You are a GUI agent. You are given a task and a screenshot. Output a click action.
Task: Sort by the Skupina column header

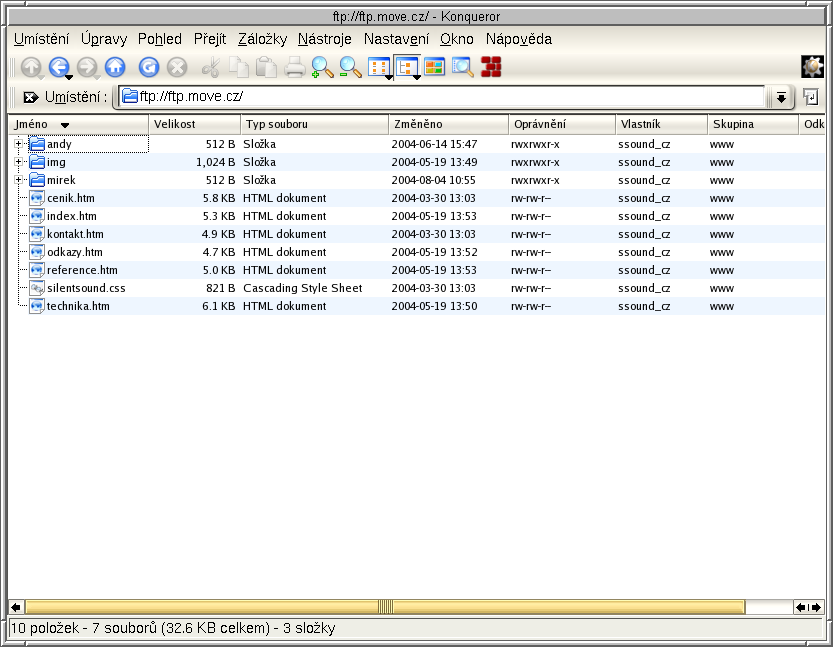pyautogui.click(x=753, y=124)
